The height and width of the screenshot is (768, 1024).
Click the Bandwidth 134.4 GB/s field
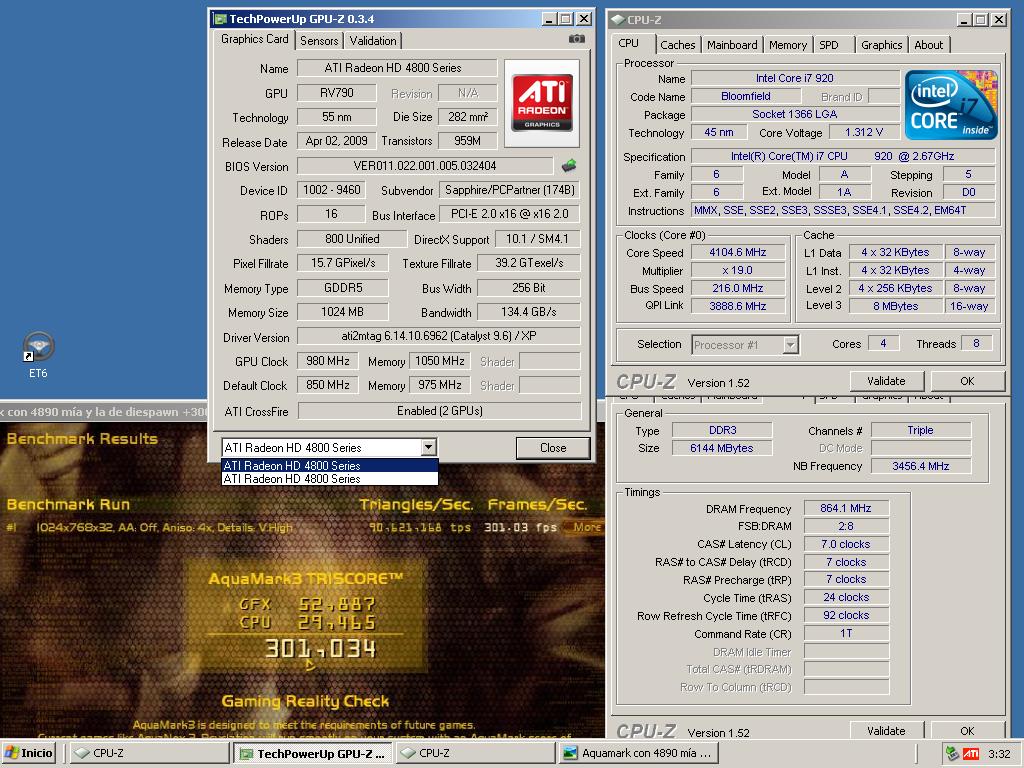coord(528,312)
